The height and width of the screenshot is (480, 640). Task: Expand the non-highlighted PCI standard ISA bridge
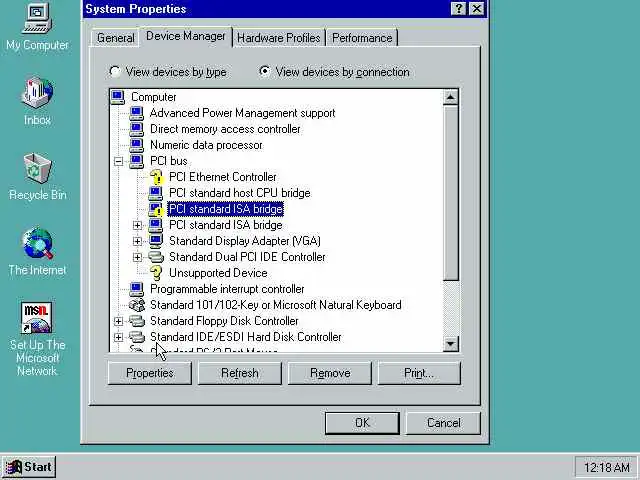click(x=138, y=225)
